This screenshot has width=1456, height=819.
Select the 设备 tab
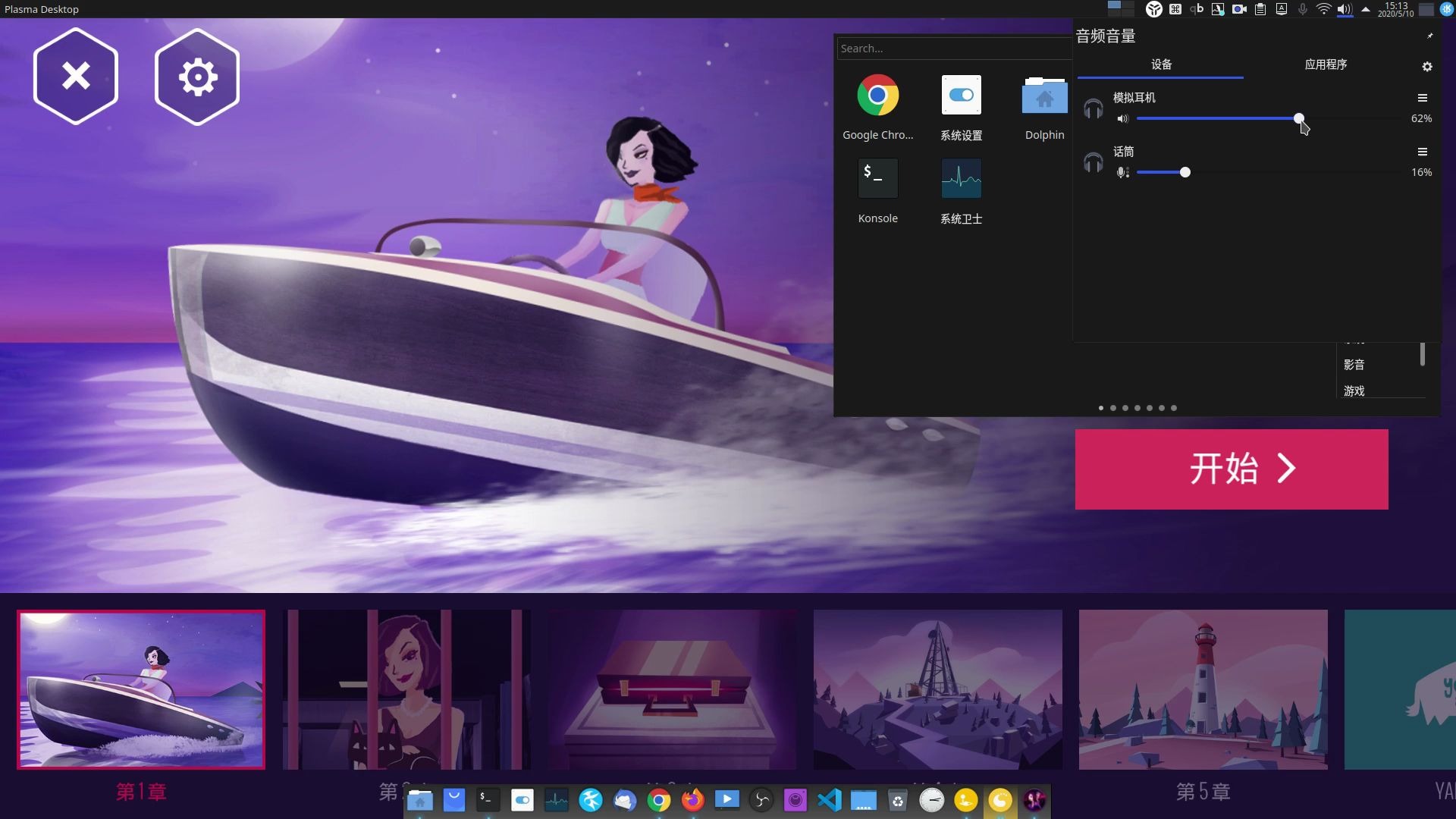[x=1161, y=64]
